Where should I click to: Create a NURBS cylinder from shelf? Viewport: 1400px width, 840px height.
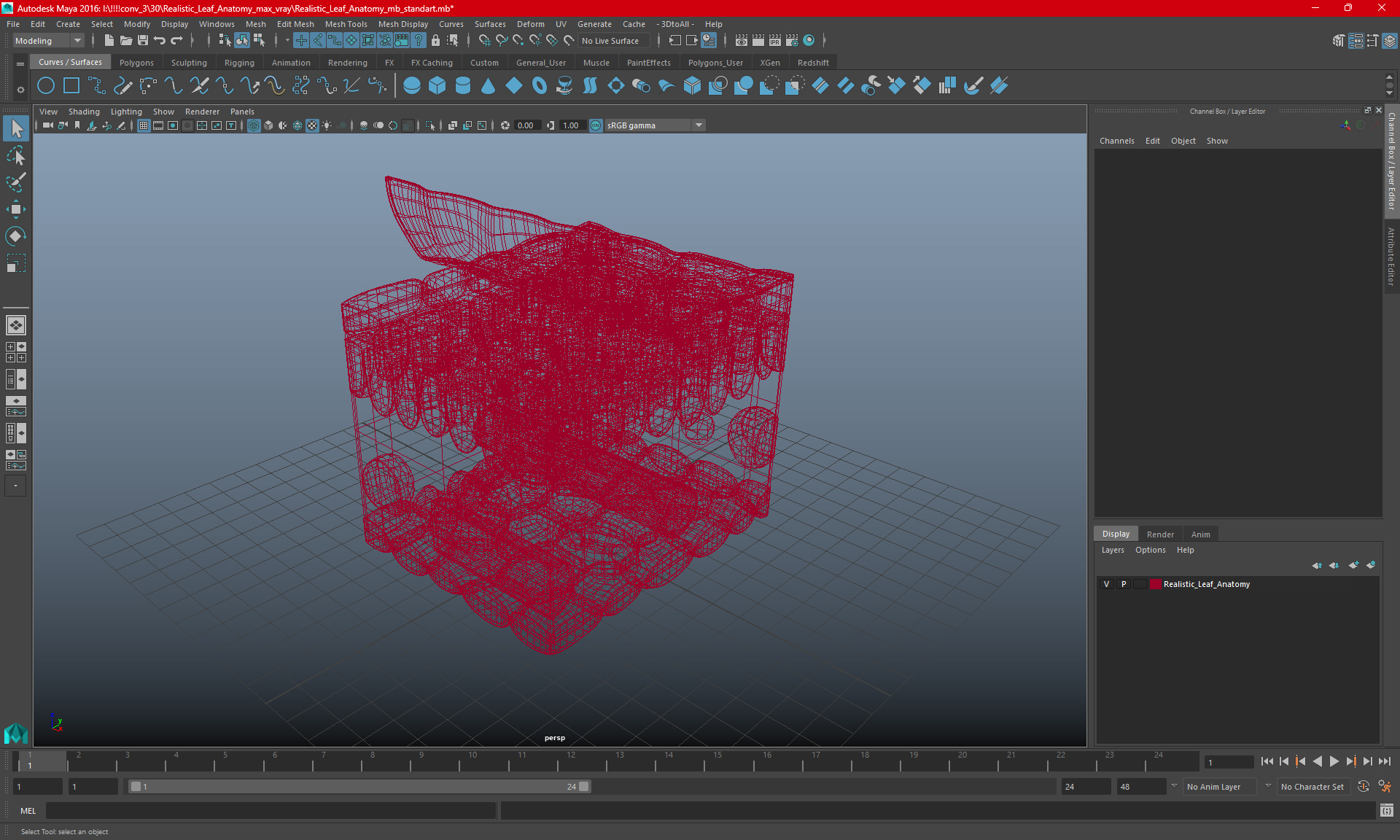pos(463,86)
